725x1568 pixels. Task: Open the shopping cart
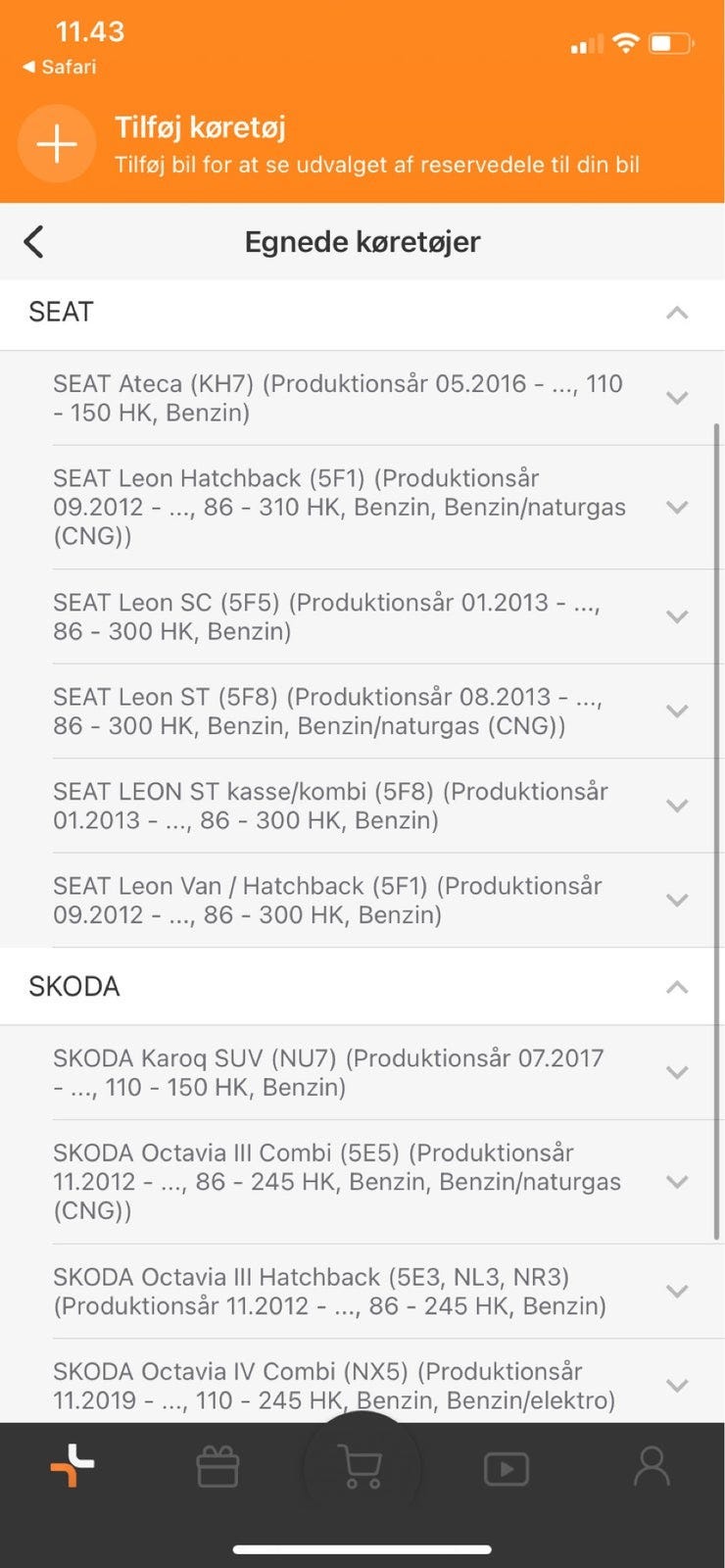tap(362, 1467)
